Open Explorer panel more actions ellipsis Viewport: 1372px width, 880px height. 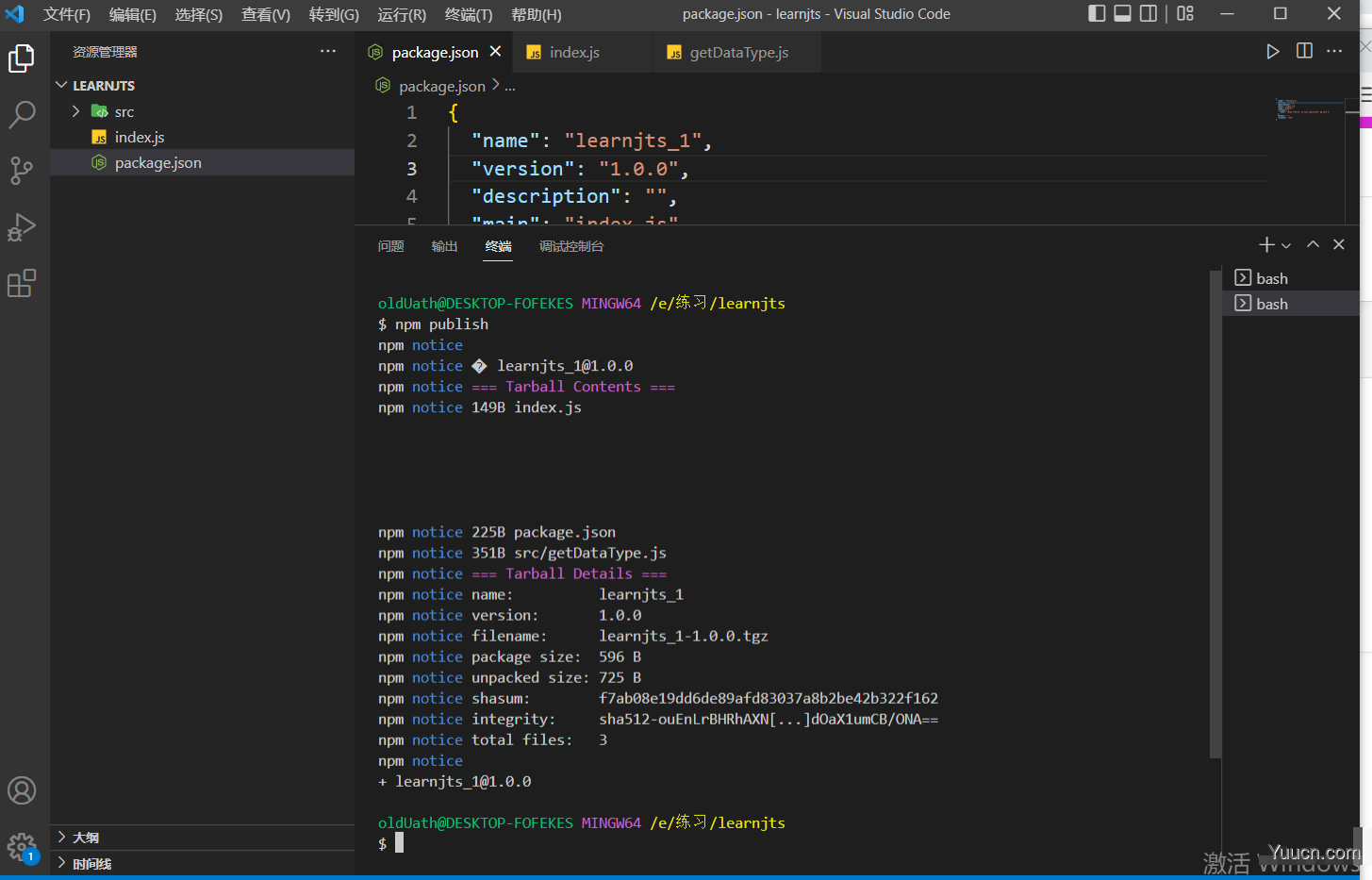tap(327, 51)
